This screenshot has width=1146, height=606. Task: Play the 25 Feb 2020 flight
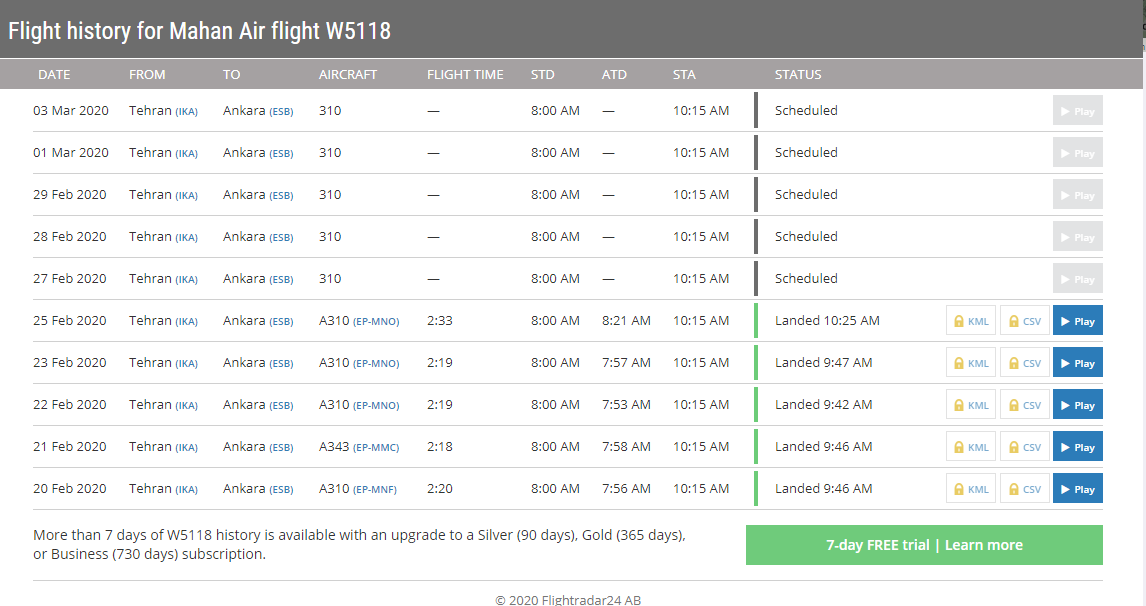point(1077,321)
